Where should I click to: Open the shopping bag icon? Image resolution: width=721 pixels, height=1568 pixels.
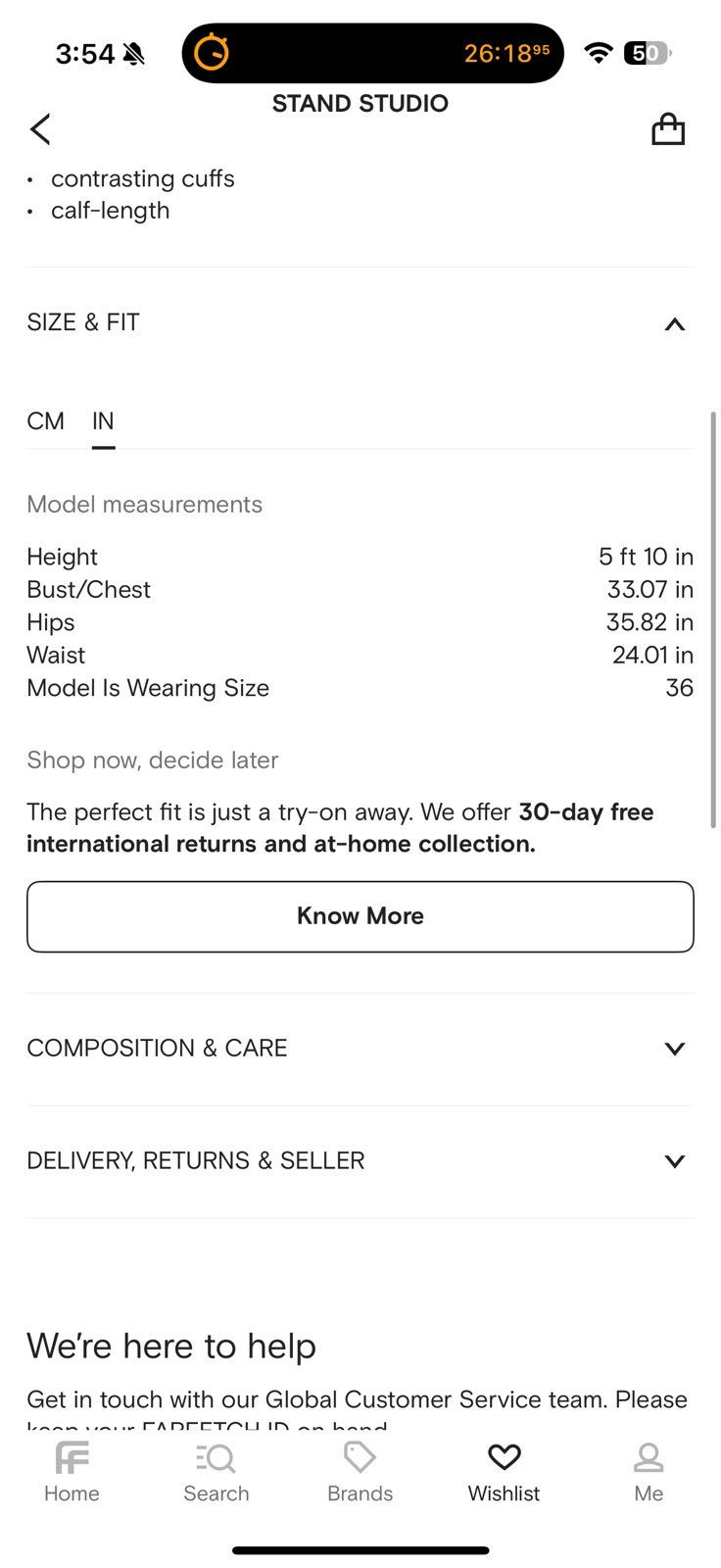668,128
